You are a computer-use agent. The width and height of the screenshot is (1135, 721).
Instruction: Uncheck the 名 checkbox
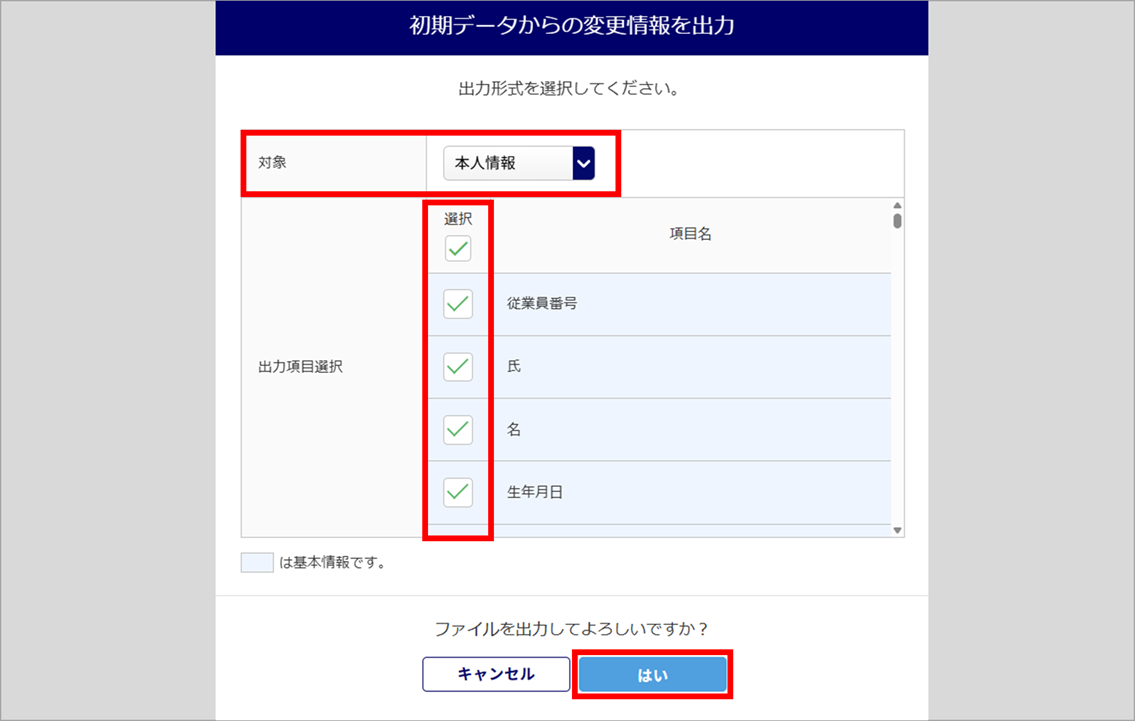pyautogui.click(x=458, y=430)
